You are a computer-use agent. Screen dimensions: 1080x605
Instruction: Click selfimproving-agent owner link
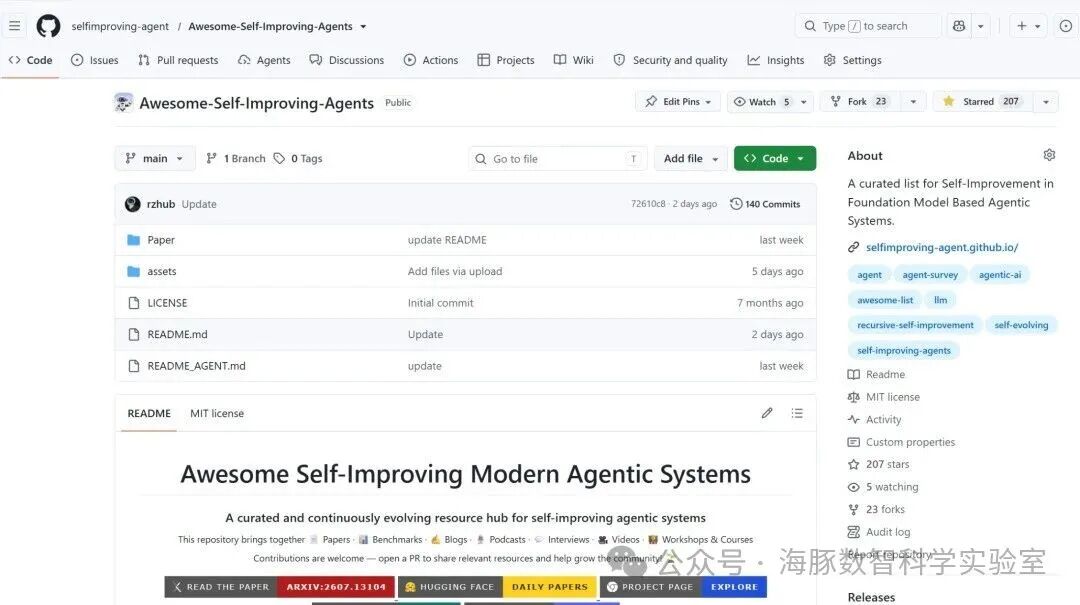(x=120, y=26)
